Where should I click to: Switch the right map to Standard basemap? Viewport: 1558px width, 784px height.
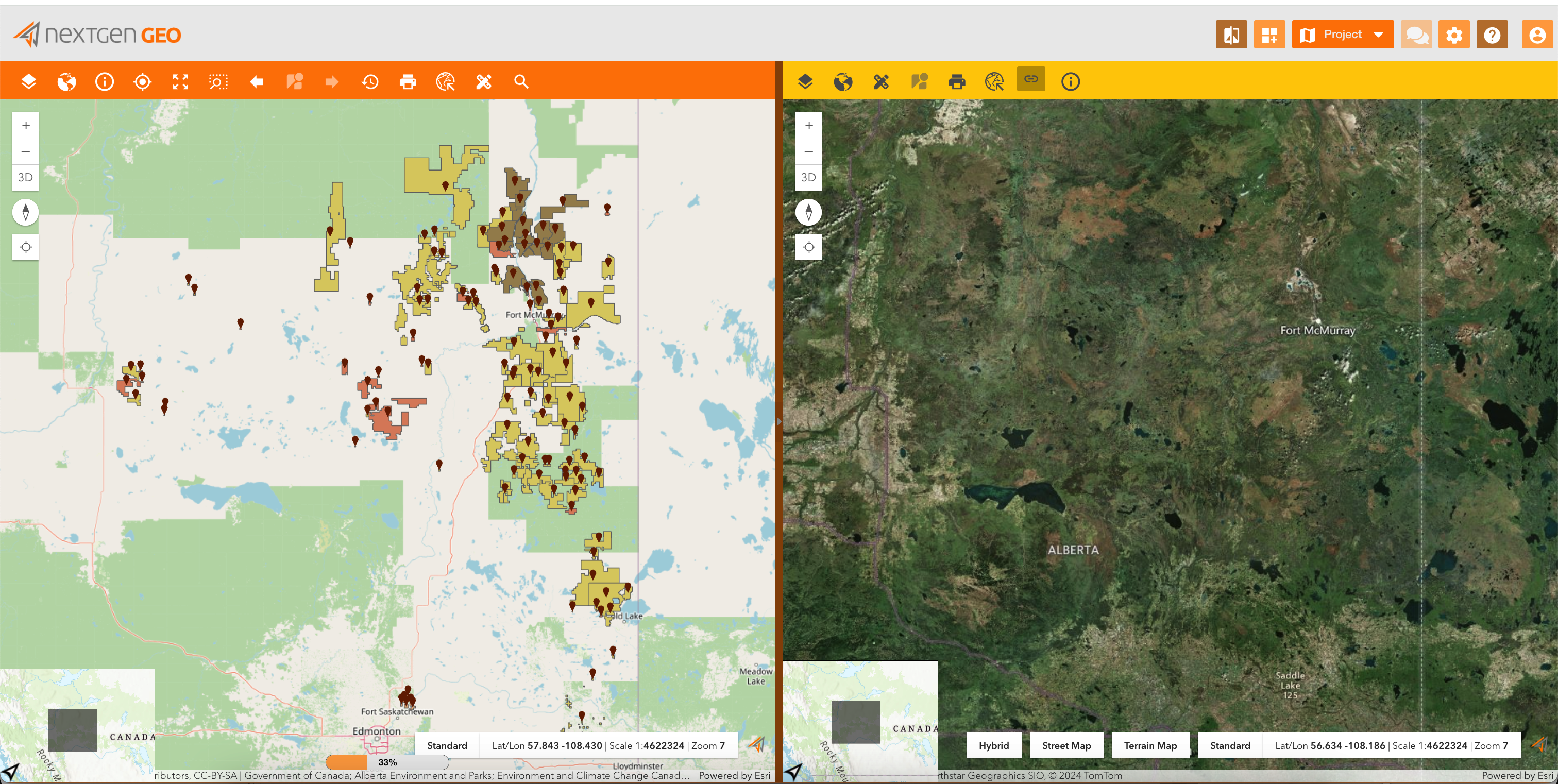click(x=1230, y=745)
